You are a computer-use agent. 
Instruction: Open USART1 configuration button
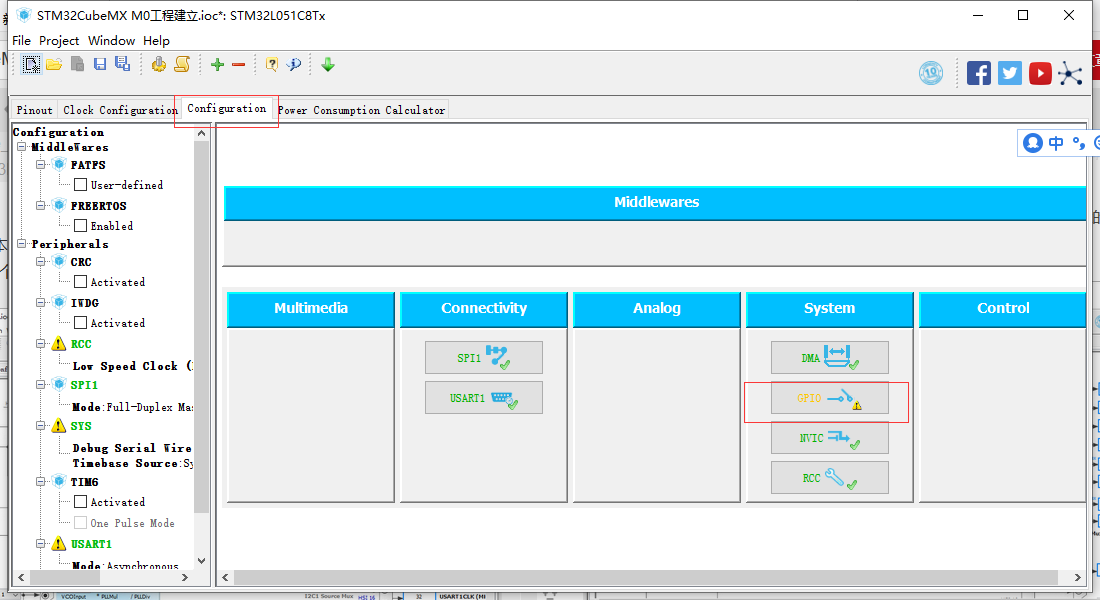(x=483, y=398)
